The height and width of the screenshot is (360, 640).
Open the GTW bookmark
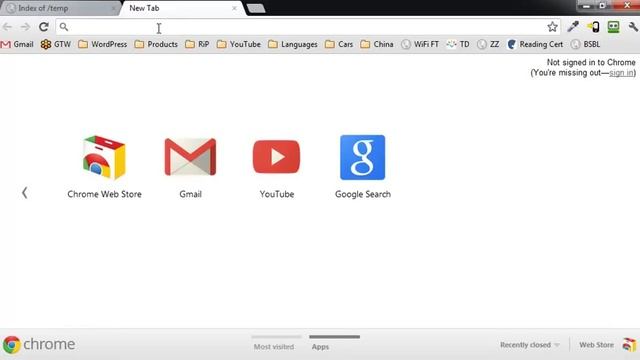(56, 44)
